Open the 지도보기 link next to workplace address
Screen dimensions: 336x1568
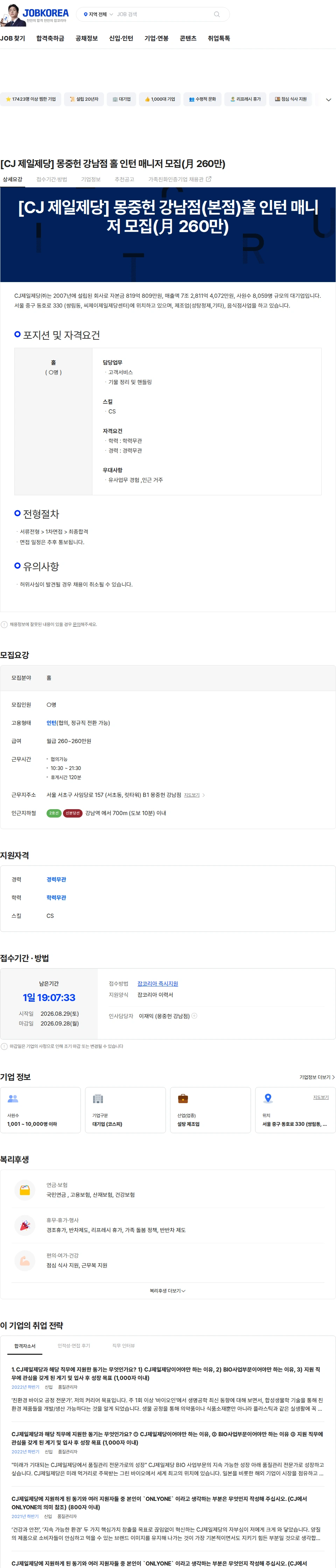tap(191, 796)
